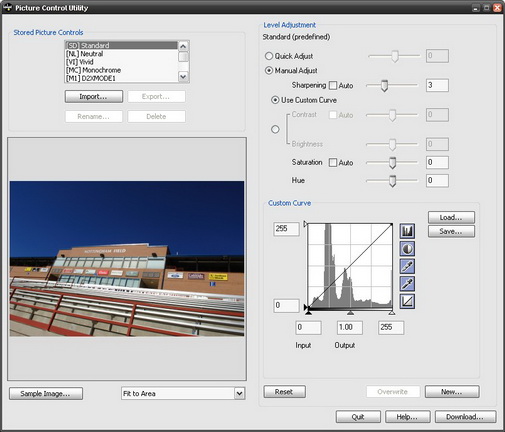Image resolution: width=505 pixels, height=432 pixels.
Task: Click the white point input field below curve
Action: [x=391, y=327]
